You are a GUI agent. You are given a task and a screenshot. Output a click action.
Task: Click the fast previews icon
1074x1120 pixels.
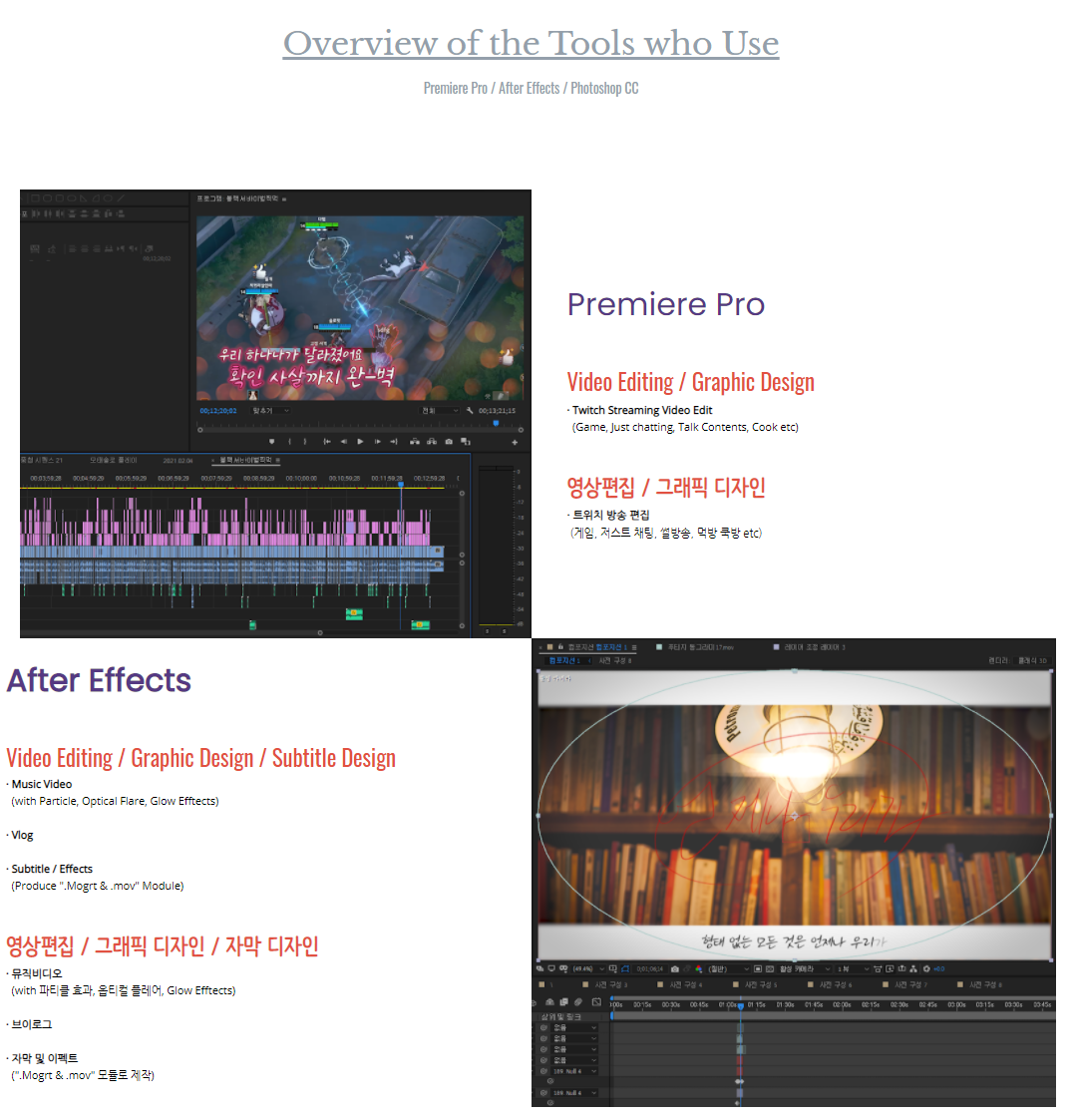pos(890,969)
